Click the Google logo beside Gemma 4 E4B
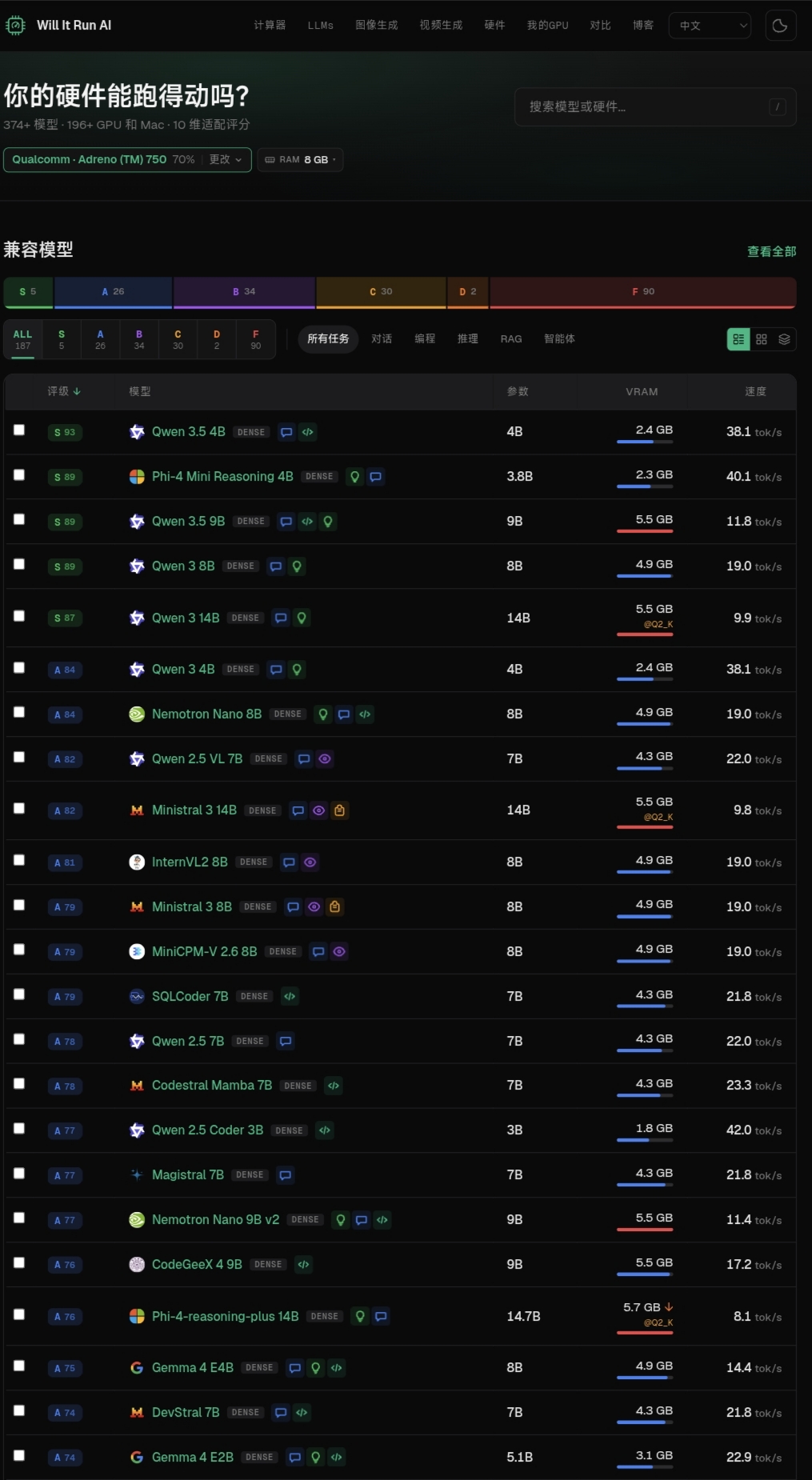This screenshot has width=812, height=1480. pyautogui.click(x=137, y=1368)
